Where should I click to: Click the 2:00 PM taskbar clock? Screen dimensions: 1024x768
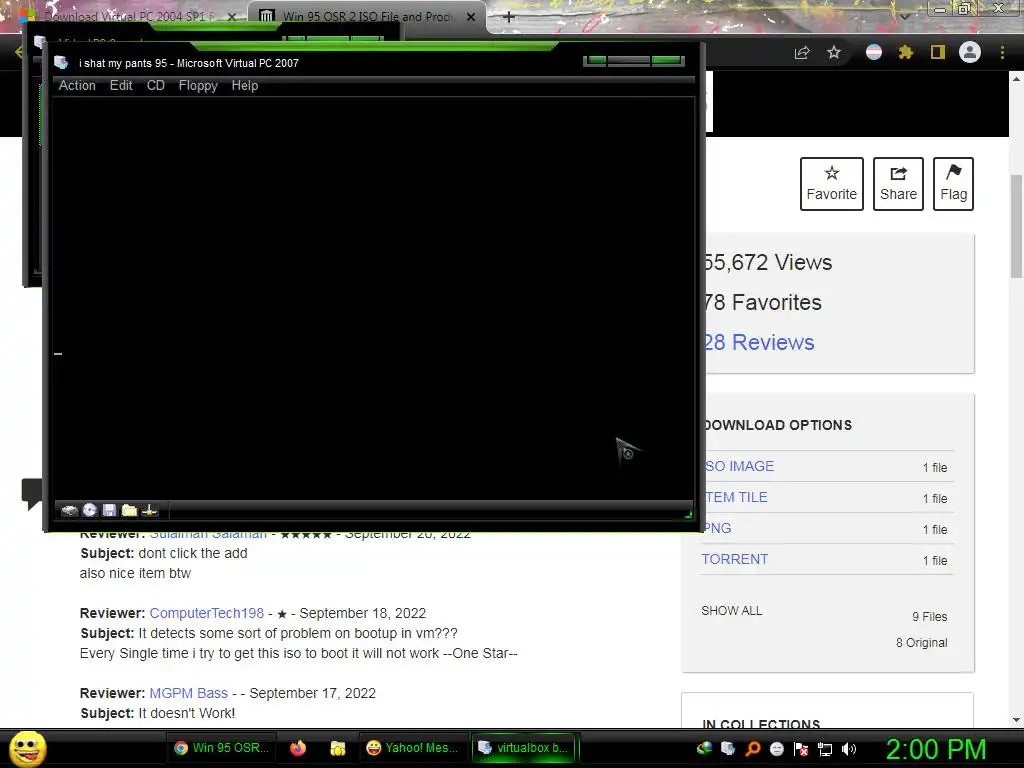[x=936, y=749]
